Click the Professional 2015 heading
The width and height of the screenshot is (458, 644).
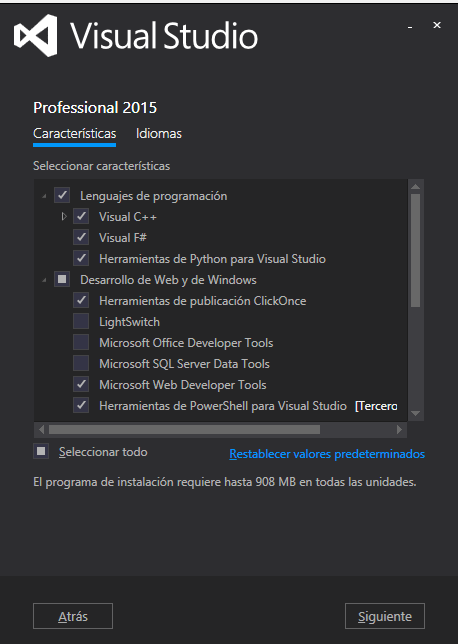(x=95, y=108)
